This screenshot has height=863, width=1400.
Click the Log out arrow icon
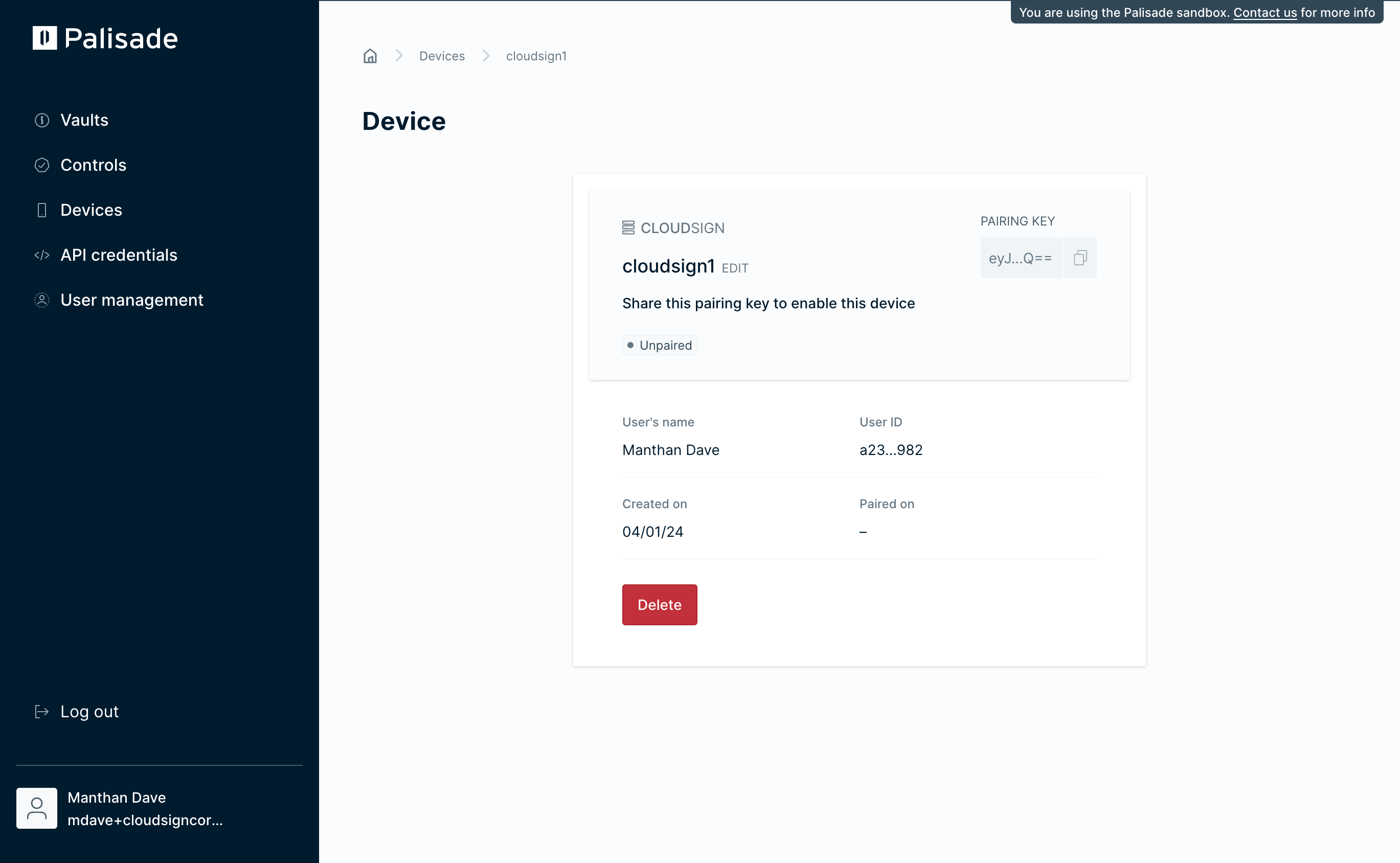point(41,712)
